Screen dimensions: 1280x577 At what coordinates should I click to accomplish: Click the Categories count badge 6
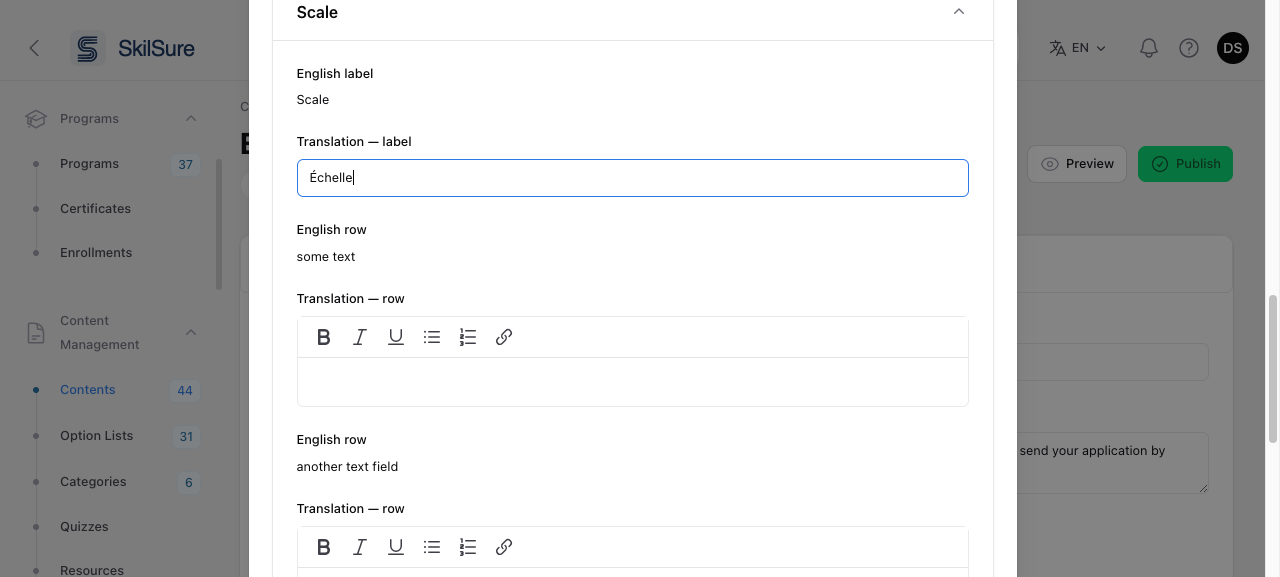click(x=188, y=483)
